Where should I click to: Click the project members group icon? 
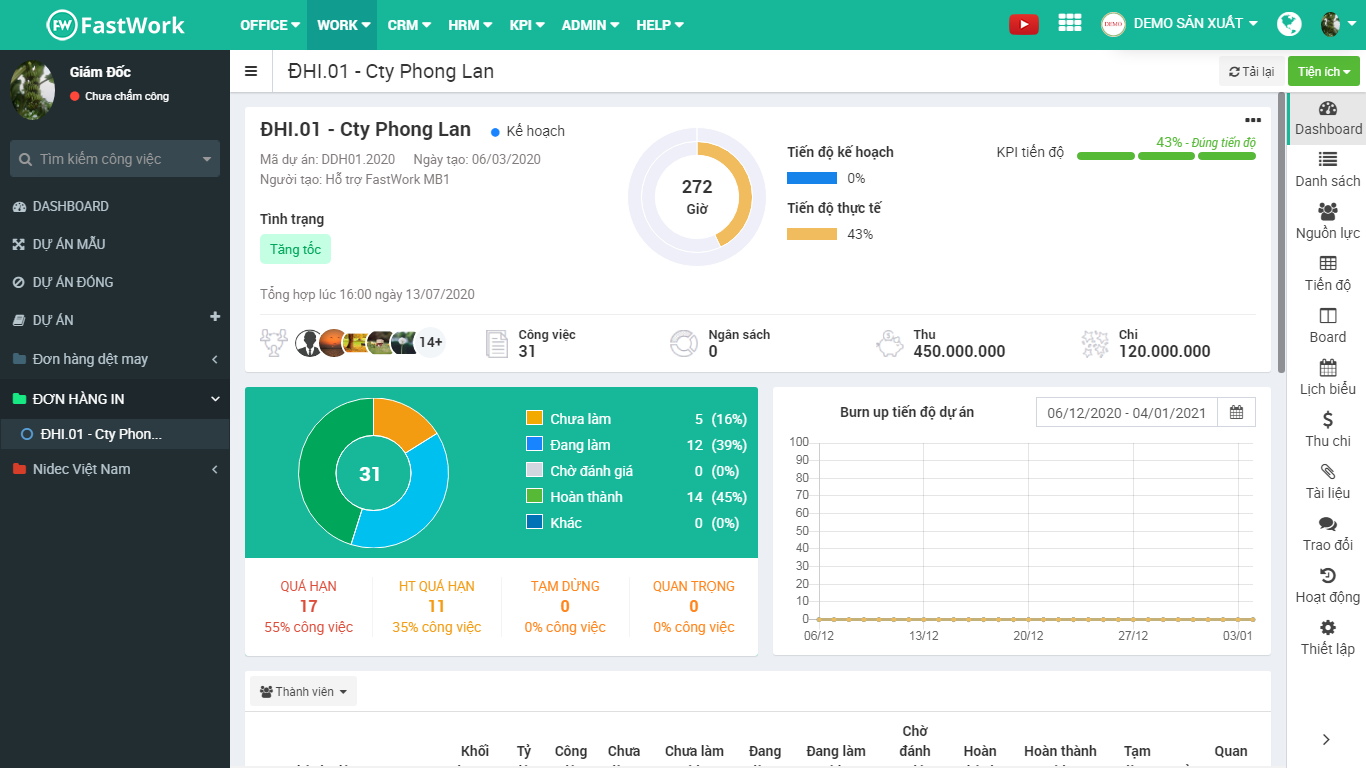point(274,343)
